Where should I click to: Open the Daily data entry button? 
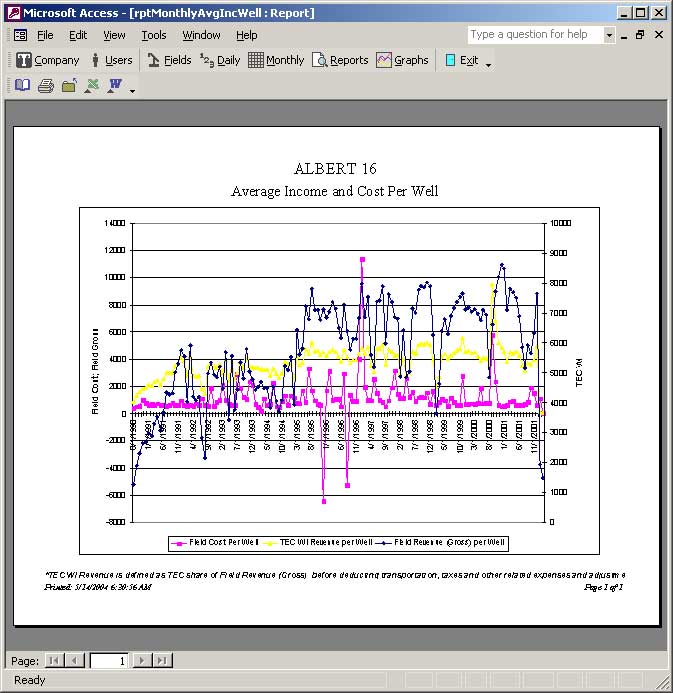[x=220, y=60]
